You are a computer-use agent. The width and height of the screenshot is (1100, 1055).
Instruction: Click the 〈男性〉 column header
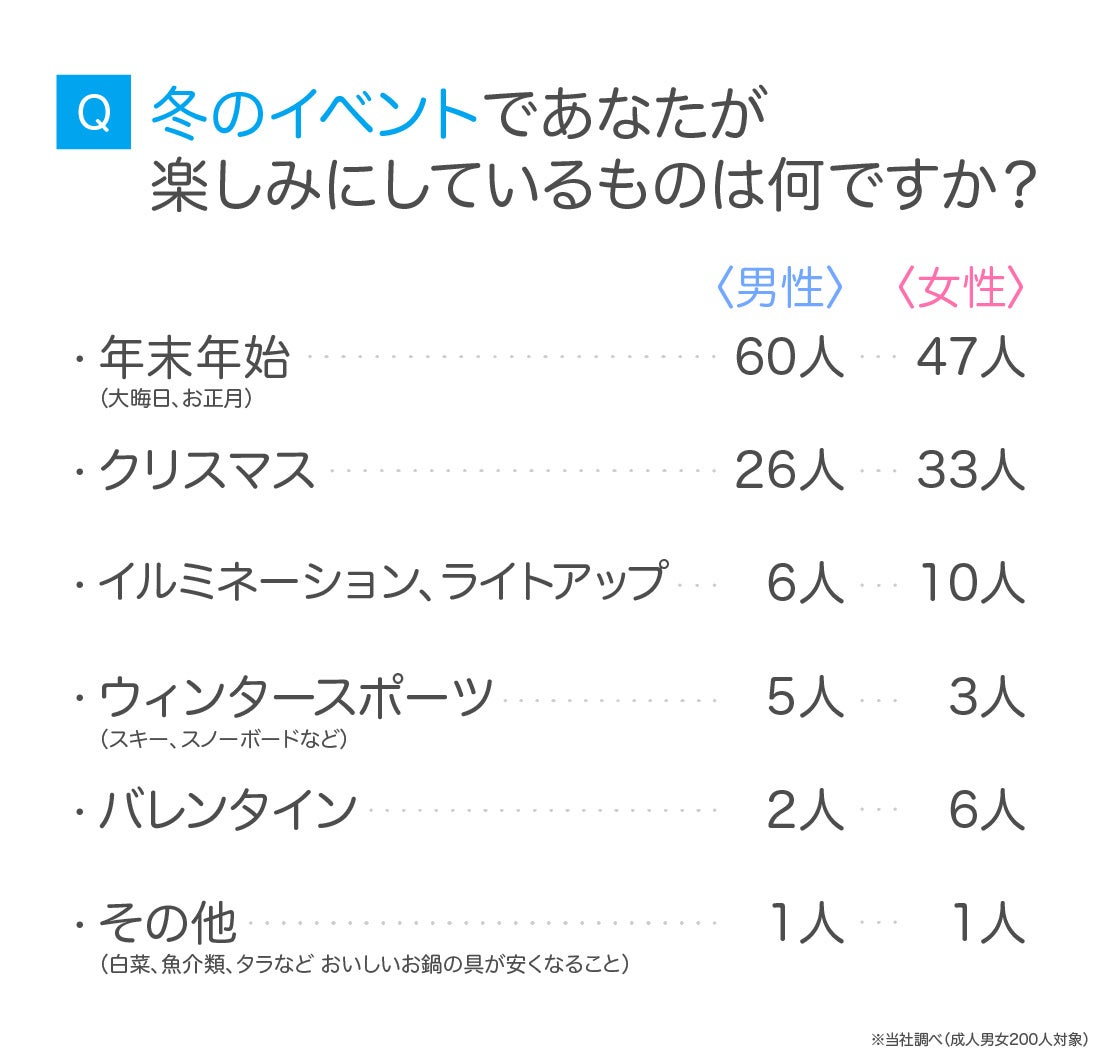780,289
